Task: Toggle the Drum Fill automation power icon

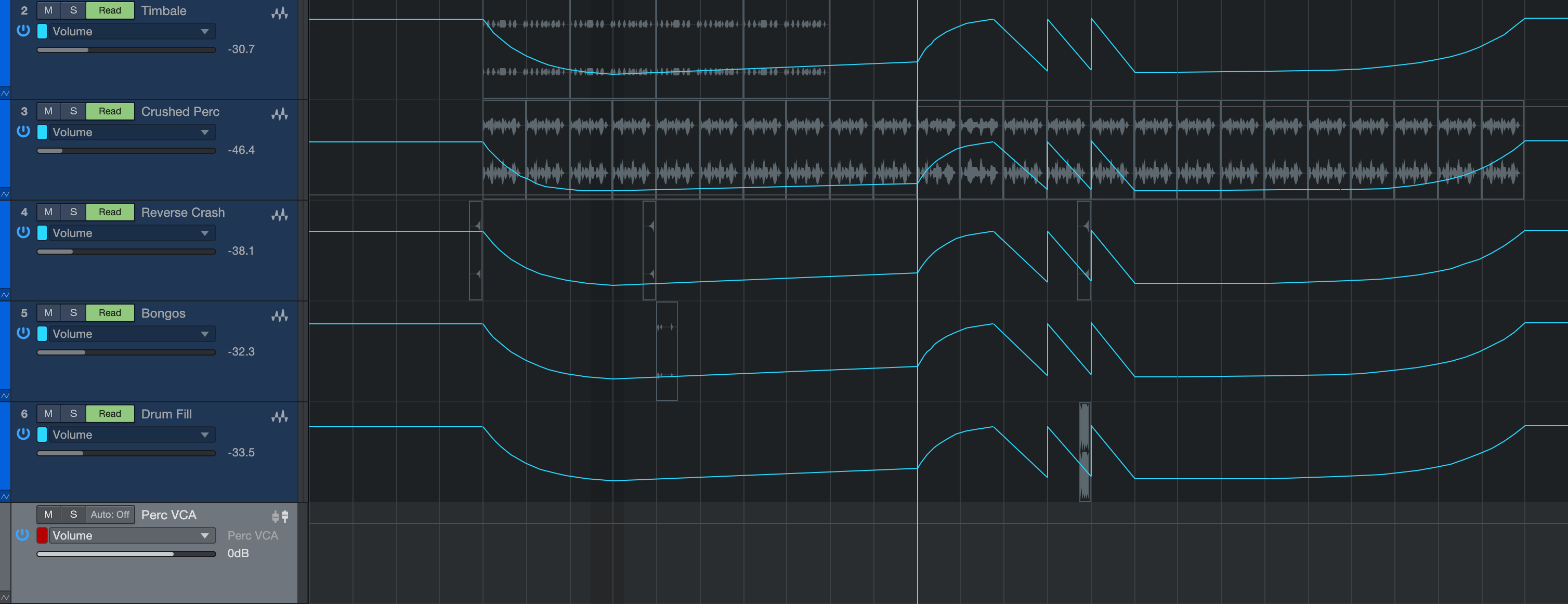Action: pyautogui.click(x=23, y=434)
